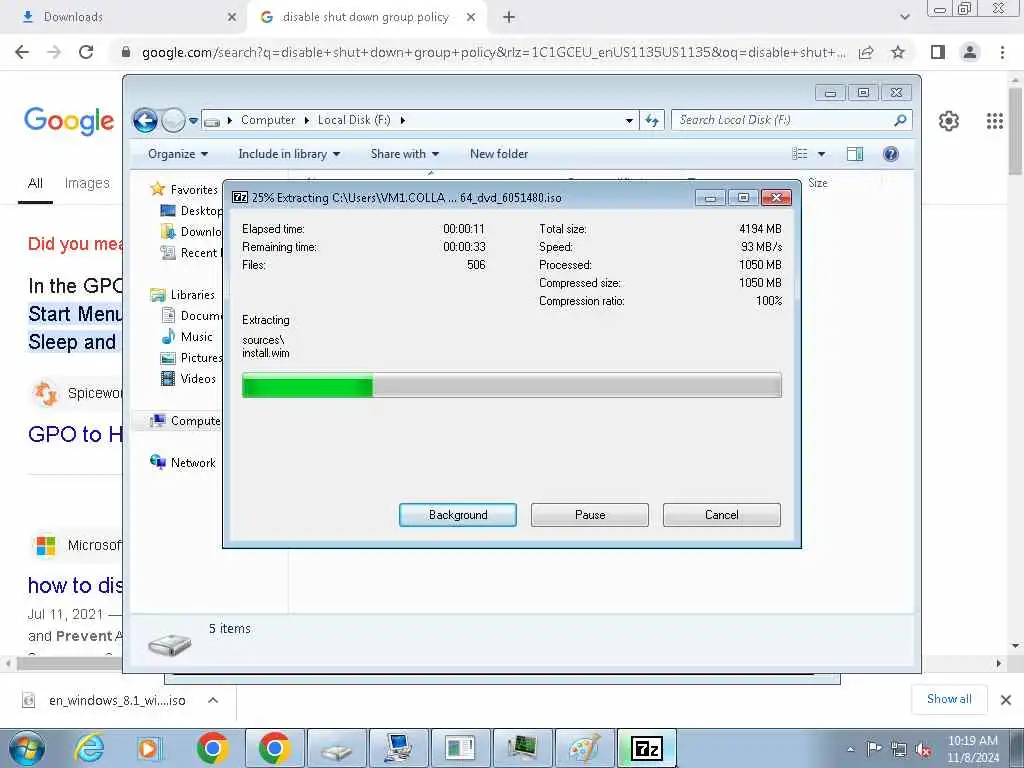1024x768 pixels.
Task: Open the Google apps grid
Action: pos(995,121)
